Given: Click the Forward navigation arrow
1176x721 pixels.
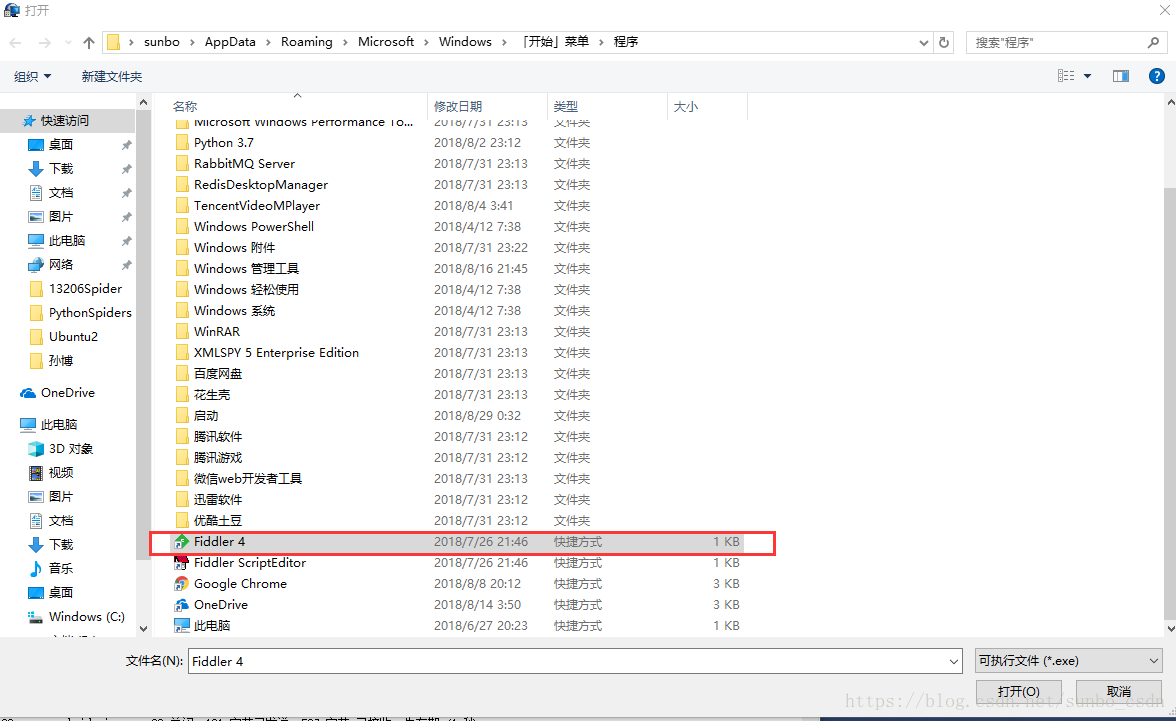Looking at the screenshot, I should [45, 43].
